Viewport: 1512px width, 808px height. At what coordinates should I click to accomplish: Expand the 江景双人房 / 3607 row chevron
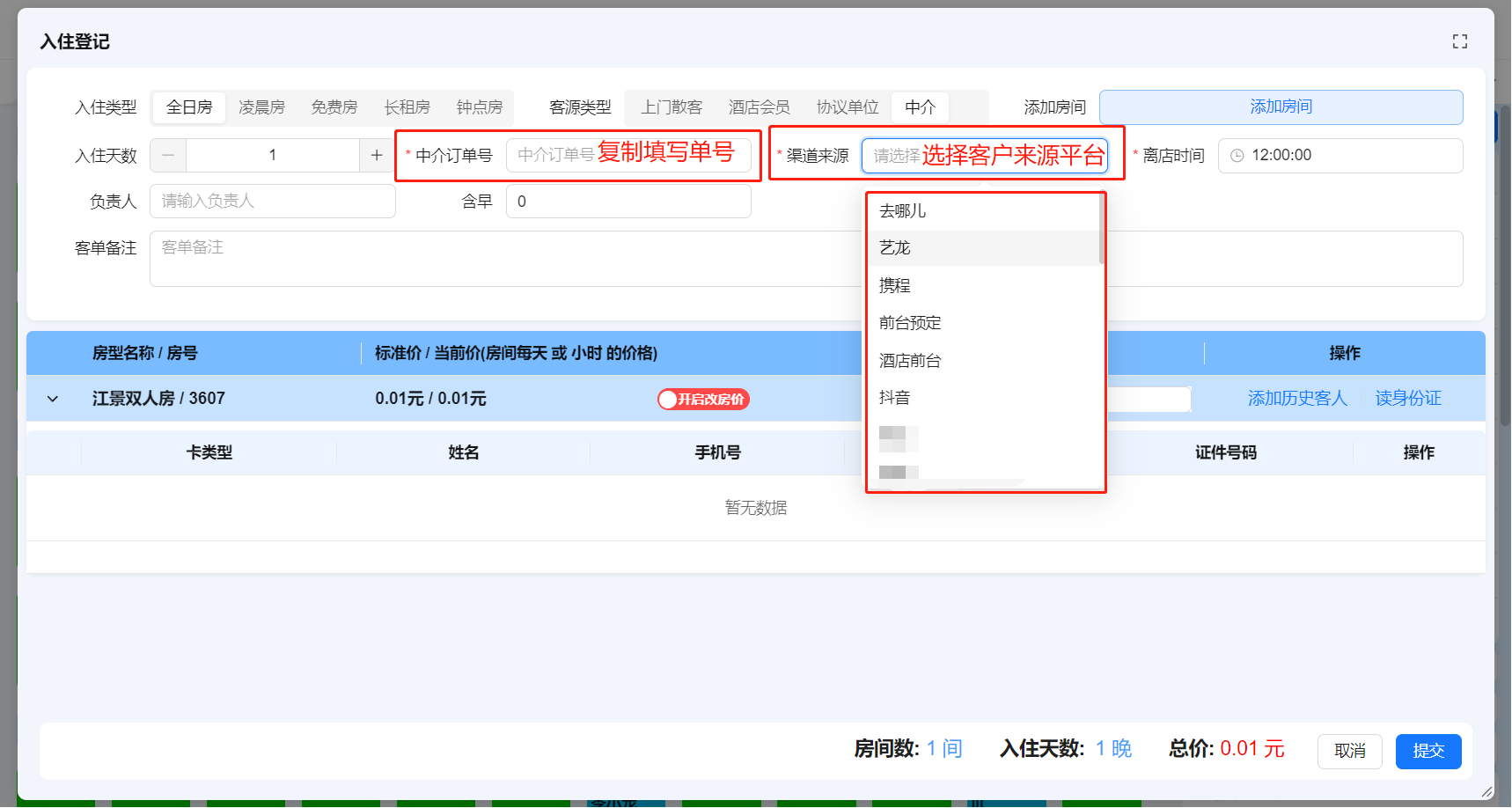(53, 399)
